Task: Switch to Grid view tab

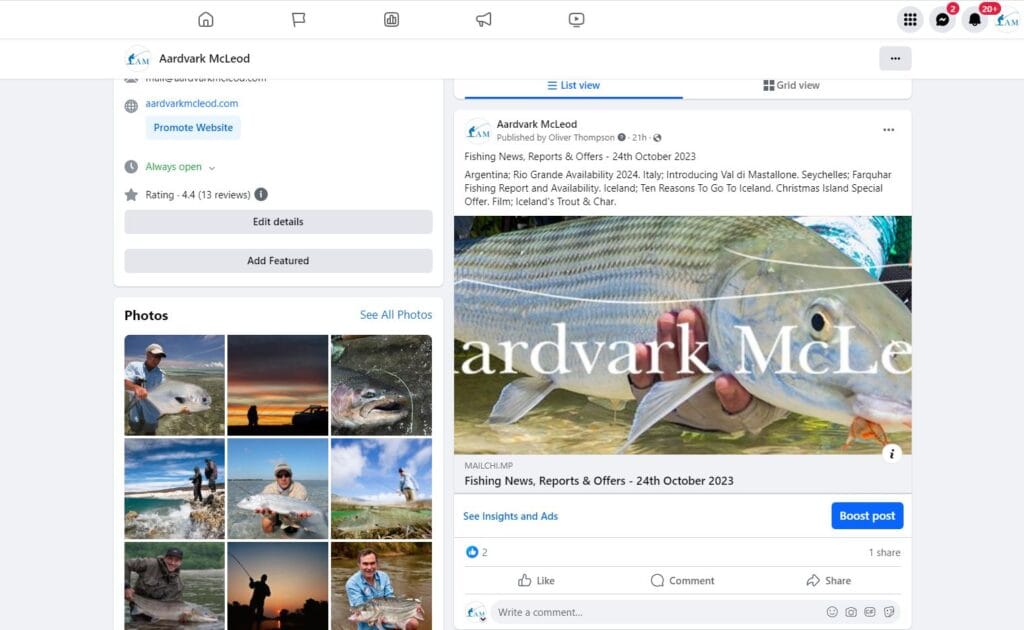Action: pos(792,86)
